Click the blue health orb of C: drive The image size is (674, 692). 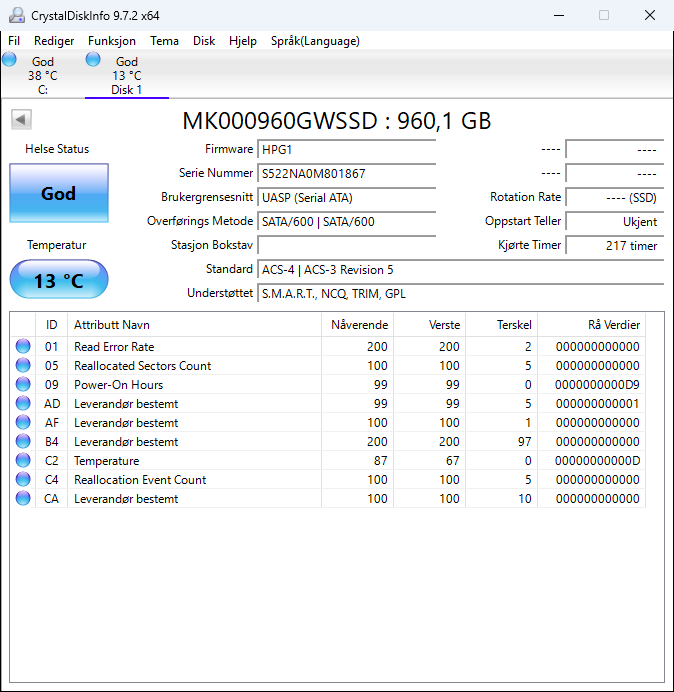point(9,59)
